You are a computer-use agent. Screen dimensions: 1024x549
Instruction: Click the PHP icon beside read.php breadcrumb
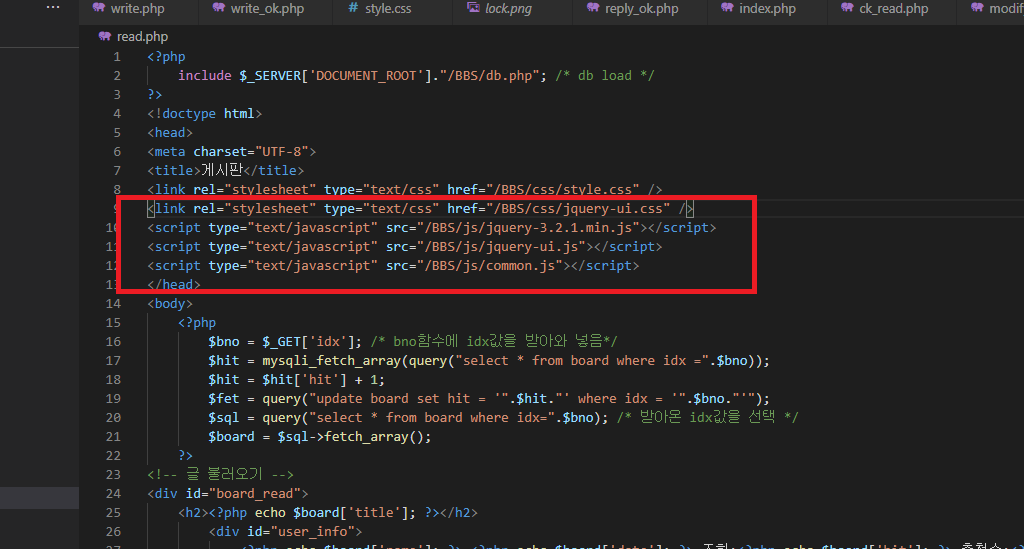pyautogui.click(x=104, y=36)
